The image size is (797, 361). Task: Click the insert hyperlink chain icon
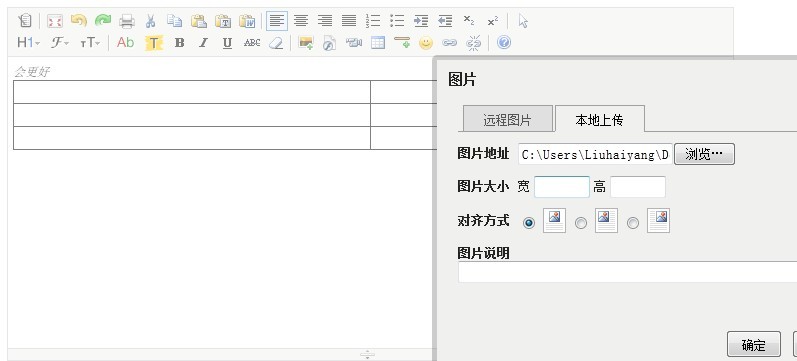tap(449, 43)
